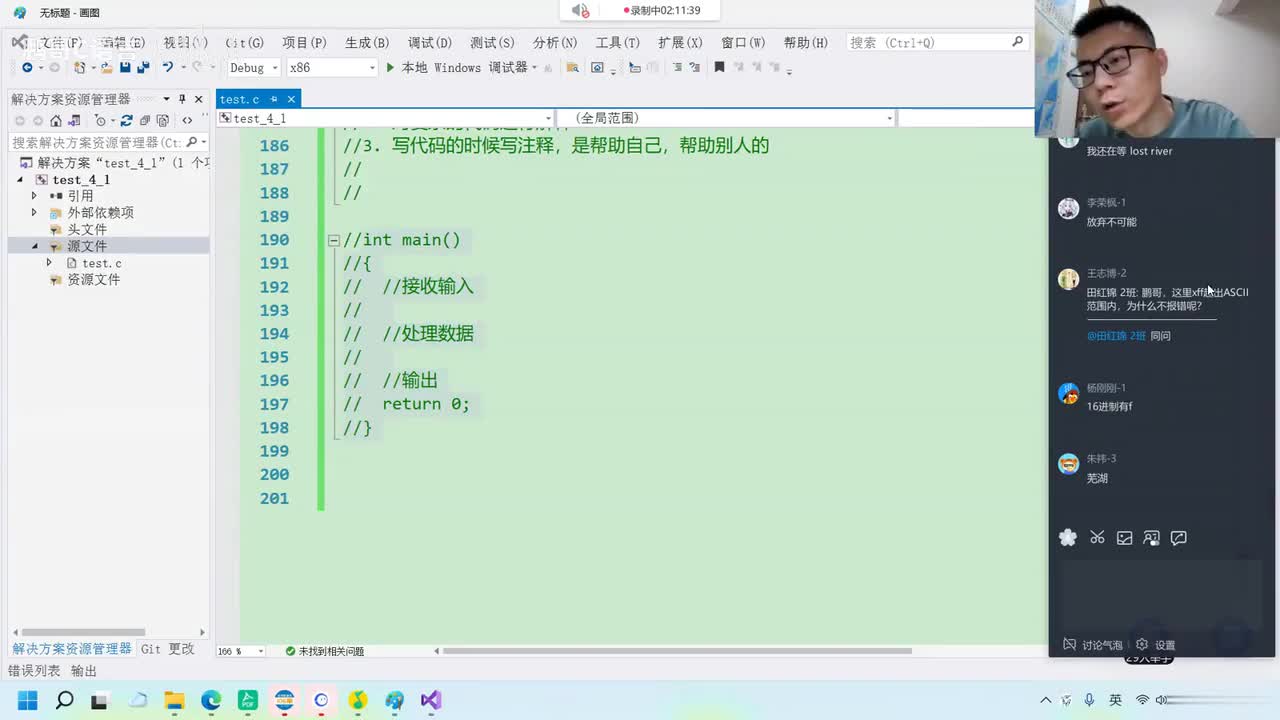
Task: Expand the 引用 references node
Action: (34, 196)
